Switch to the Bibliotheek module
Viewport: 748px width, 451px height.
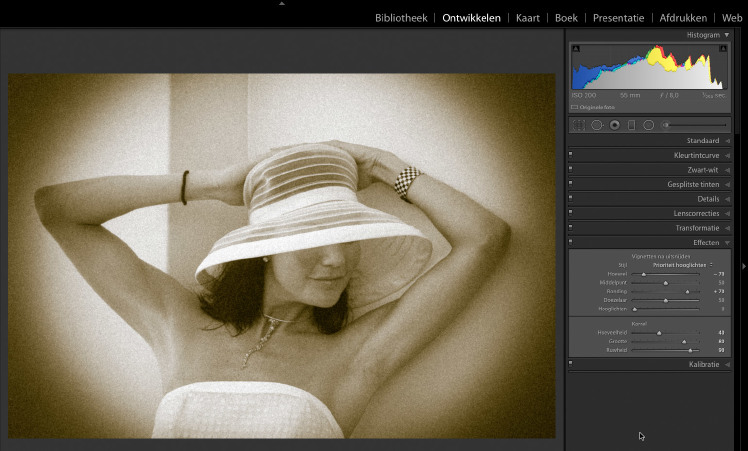tap(401, 18)
